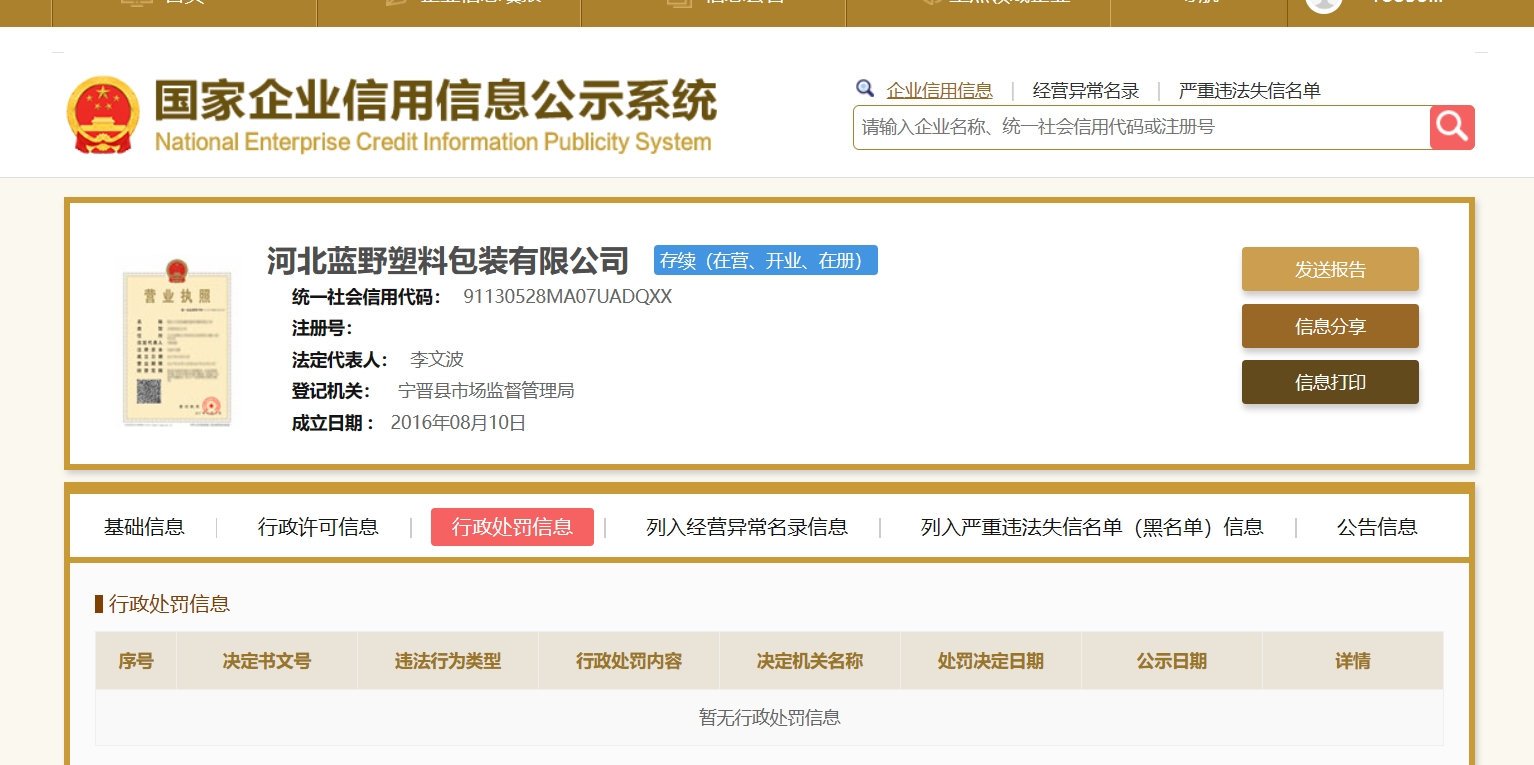Image resolution: width=1534 pixels, height=765 pixels.
Task: Click the 决定机关名称 column header
Action: 810,661
